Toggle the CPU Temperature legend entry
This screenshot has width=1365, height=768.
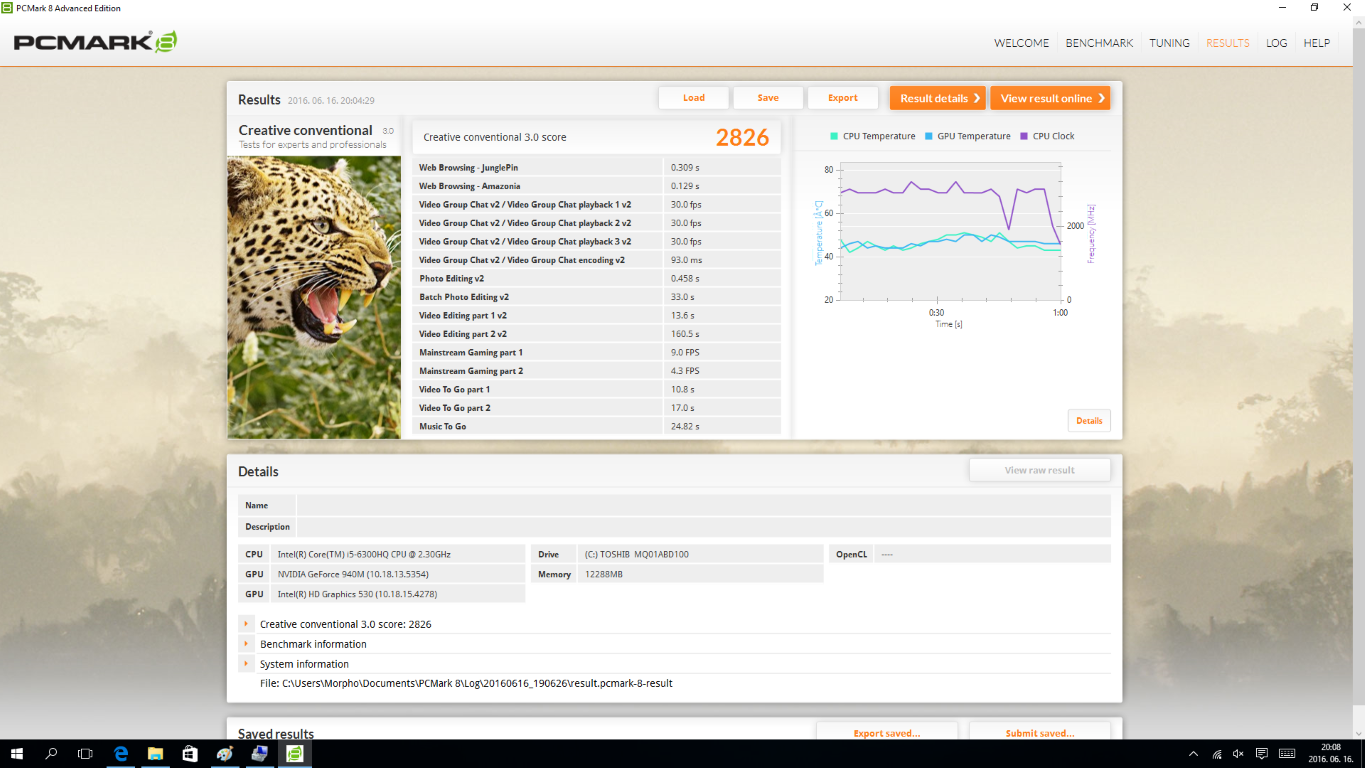click(x=872, y=136)
